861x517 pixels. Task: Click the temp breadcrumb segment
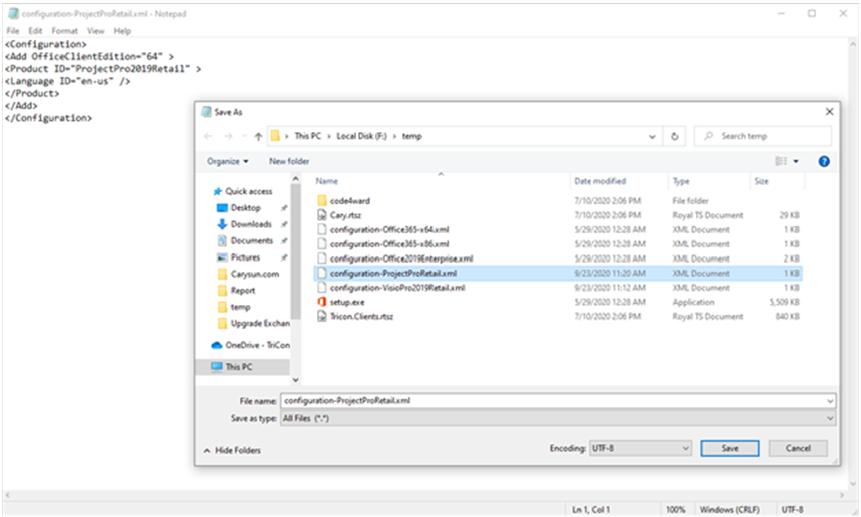[411, 136]
